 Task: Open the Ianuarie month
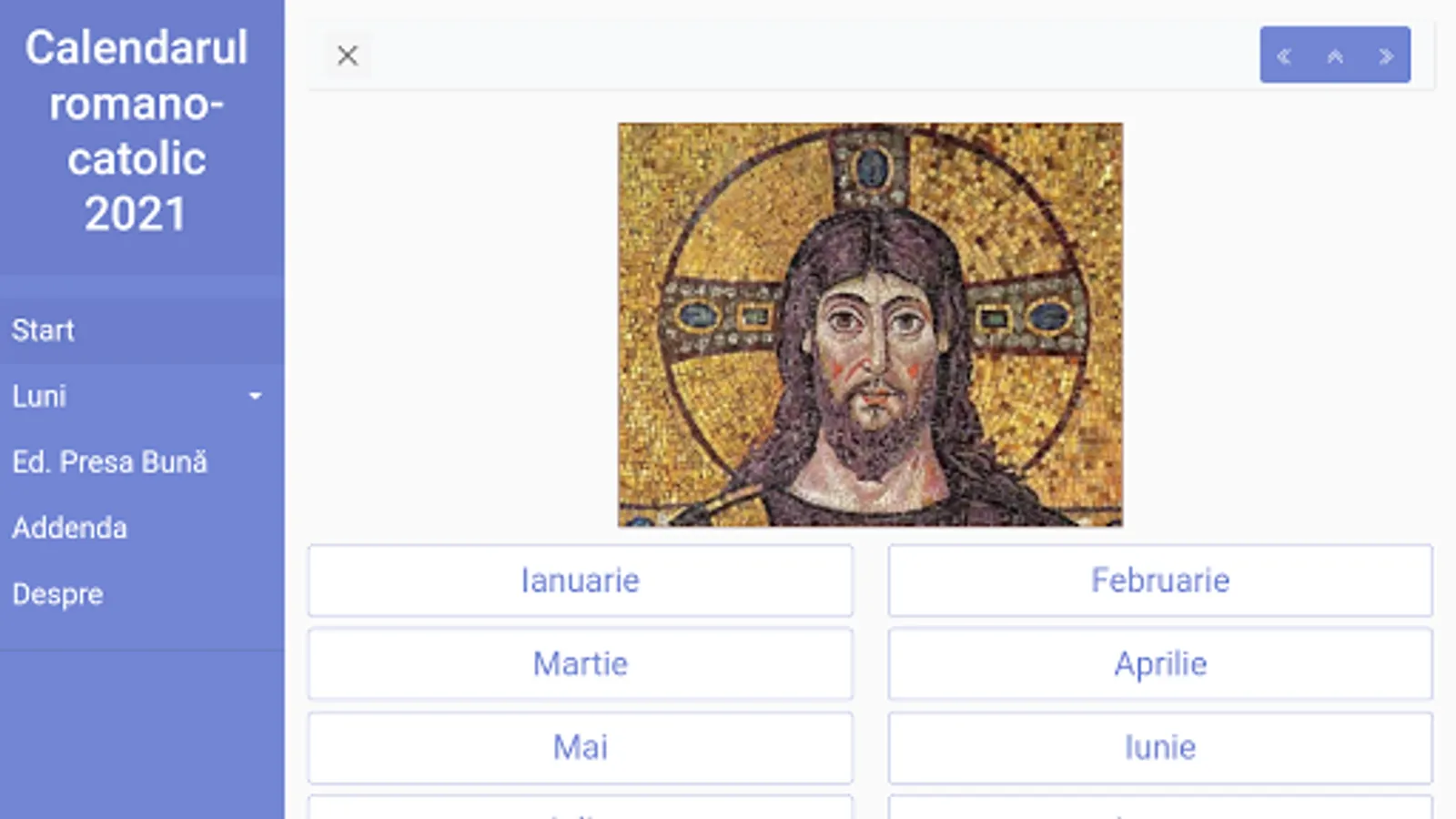pyautogui.click(x=580, y=581)
